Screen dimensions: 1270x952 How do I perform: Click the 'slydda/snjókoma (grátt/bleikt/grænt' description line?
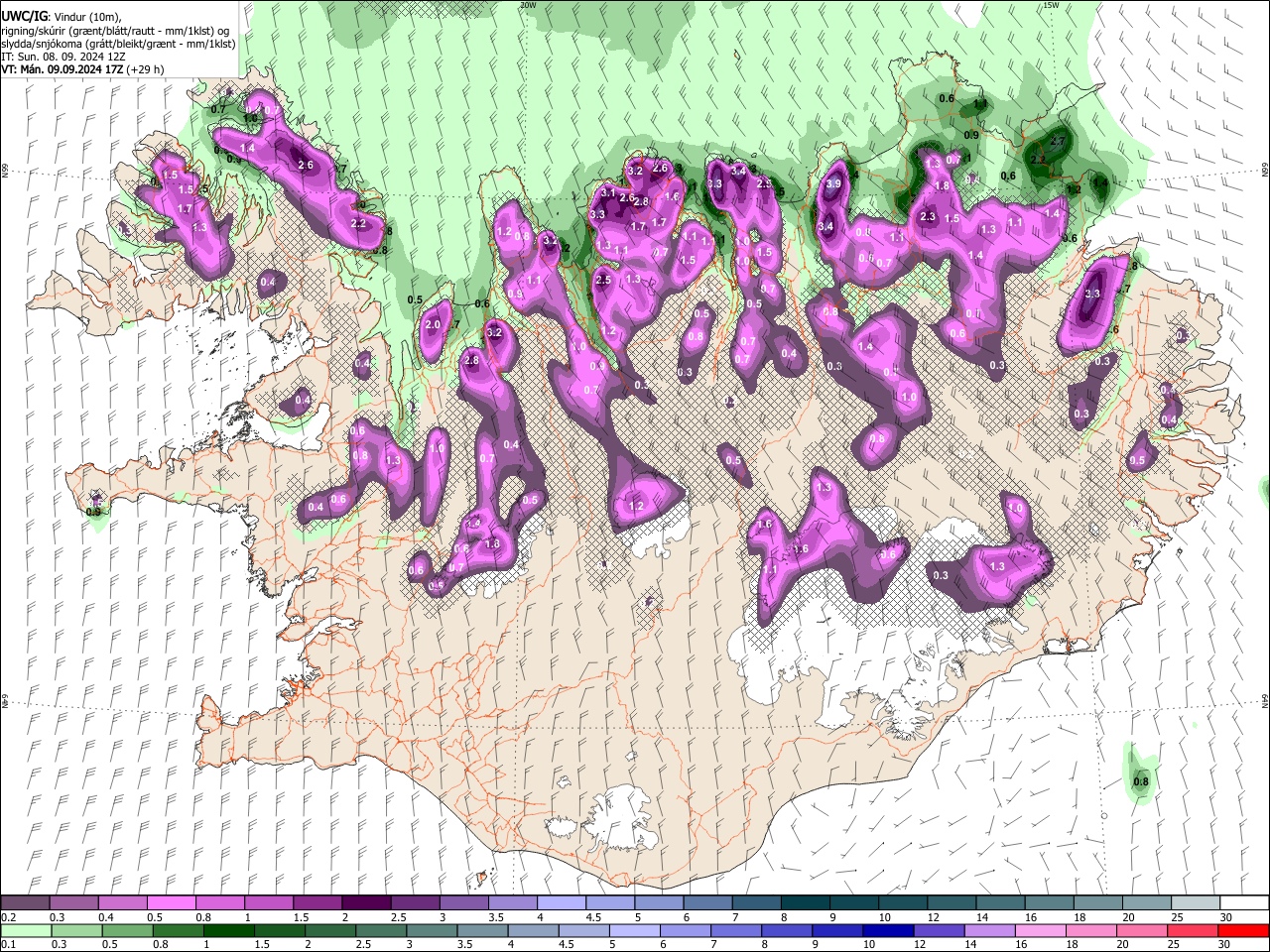118,44
